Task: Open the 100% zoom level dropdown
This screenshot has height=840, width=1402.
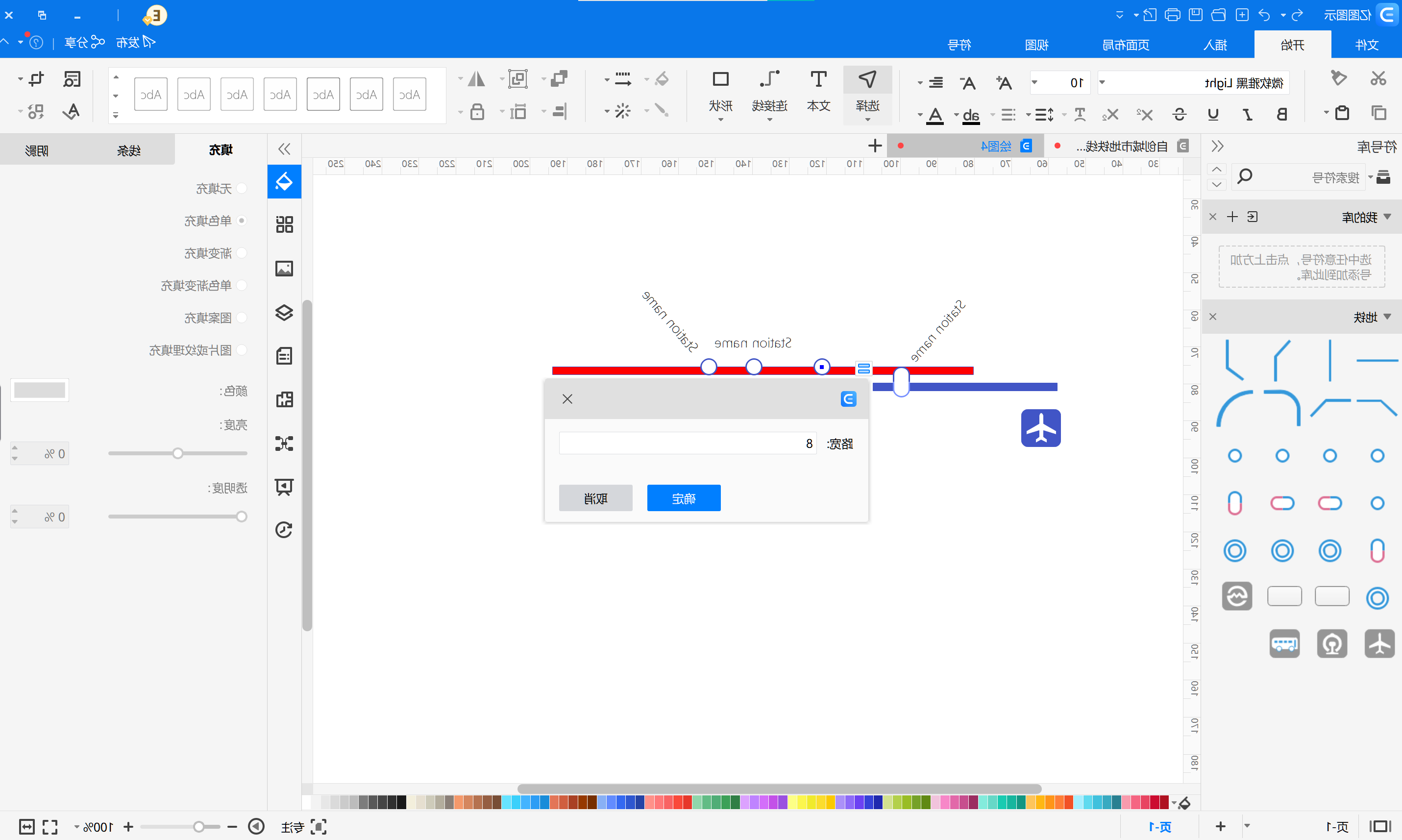Action: coord(76,827)
